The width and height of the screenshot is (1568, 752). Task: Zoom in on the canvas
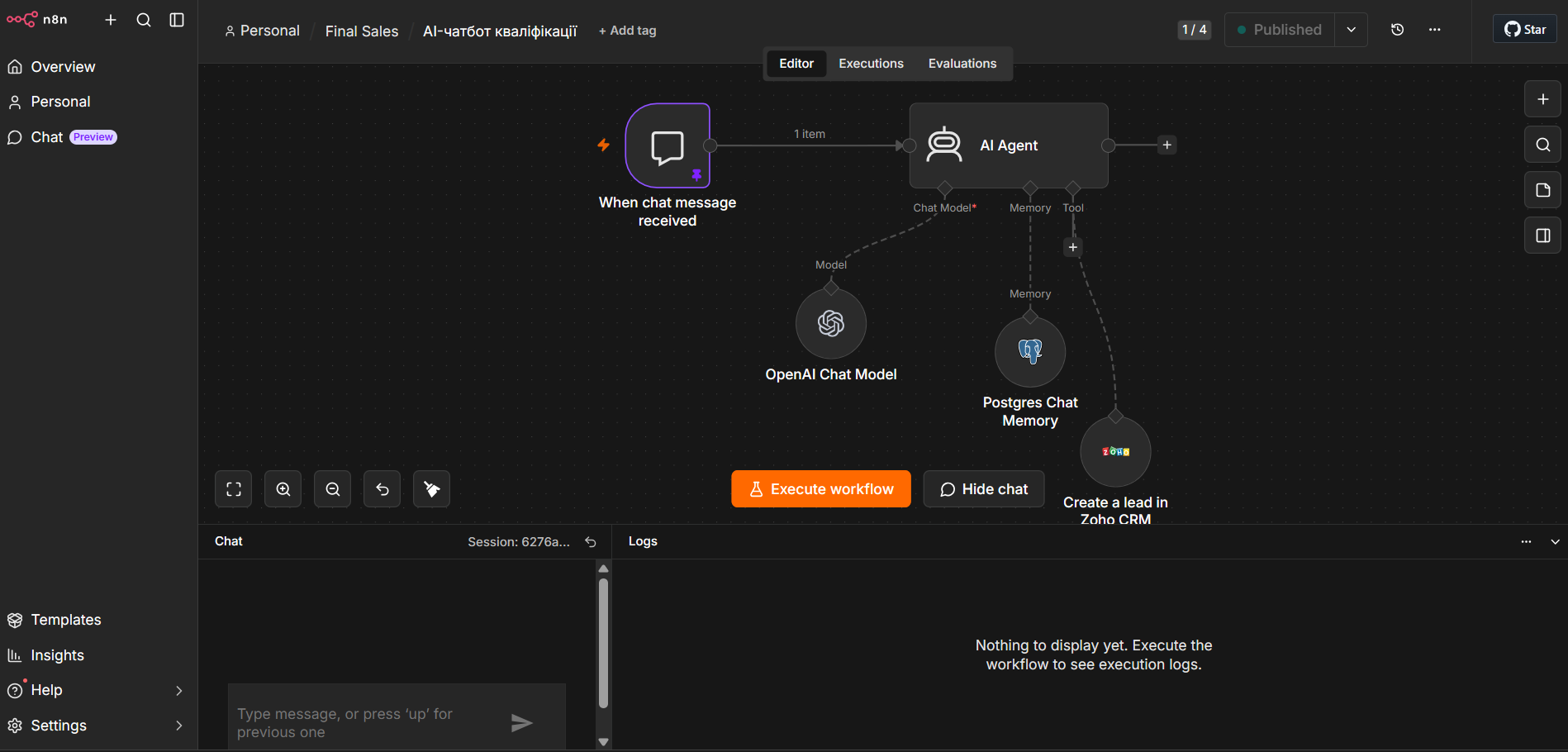pos(283,489)
